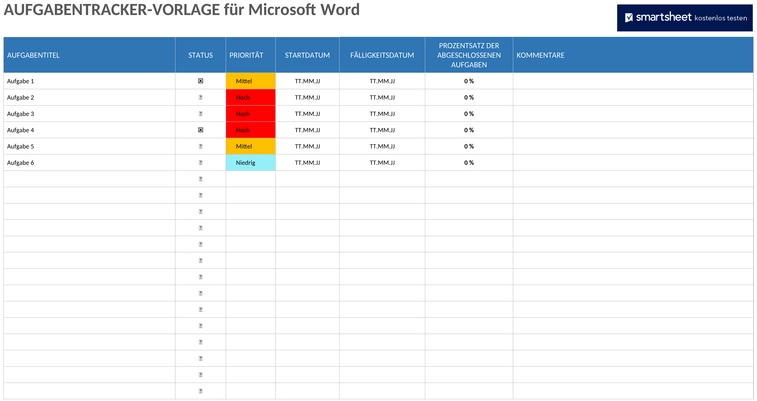
Task: Uncheck the status box for Aufgabe 4
Action: (x=200, y=130)
